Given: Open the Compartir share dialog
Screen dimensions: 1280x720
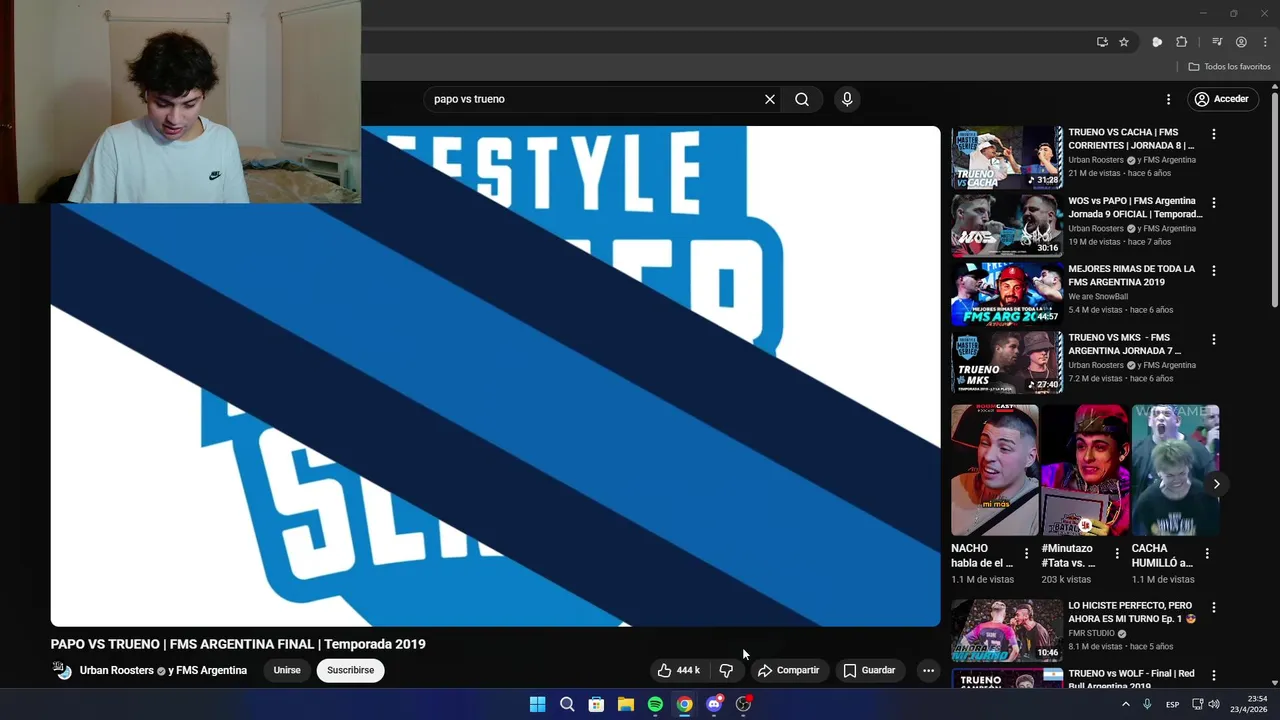Looking at the screenshot, I should (788, 670).
